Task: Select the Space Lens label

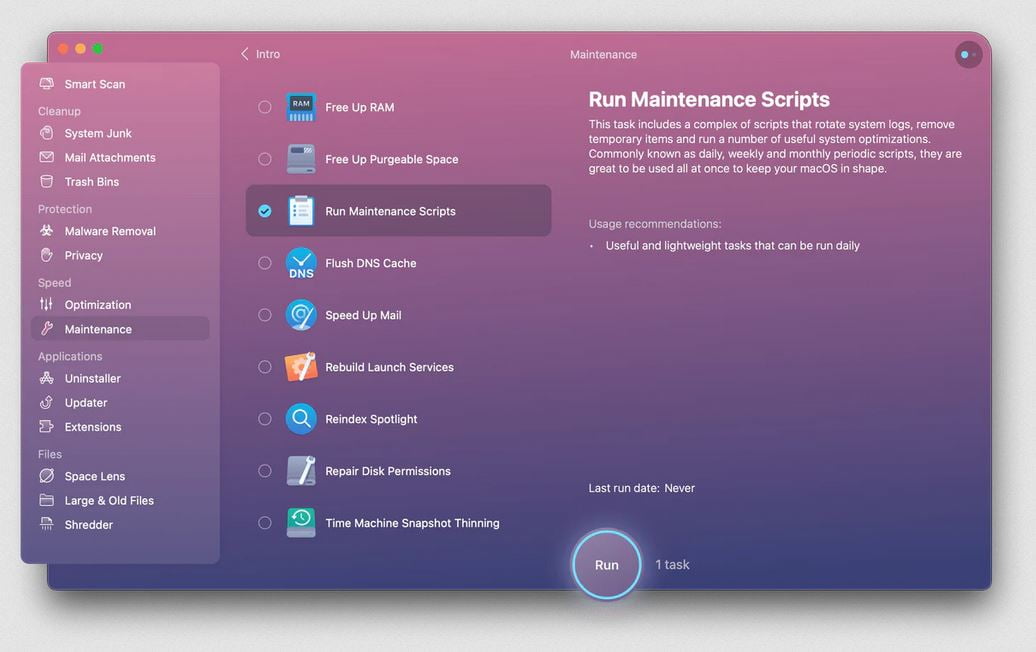Action: [x=94, y=476]
